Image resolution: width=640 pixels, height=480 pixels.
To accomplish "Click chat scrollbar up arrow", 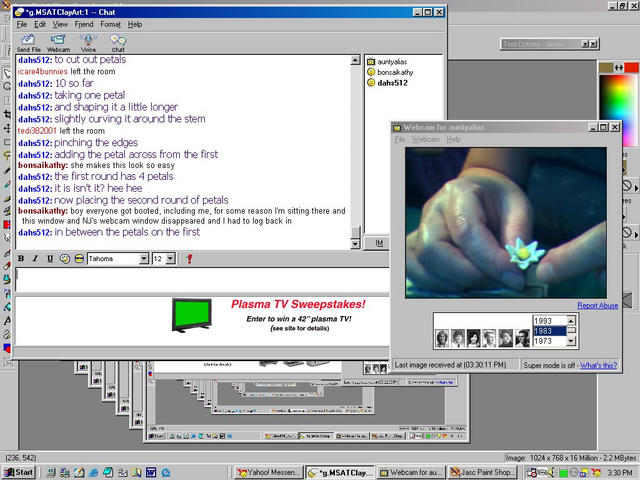I will (x=356, y=60).
